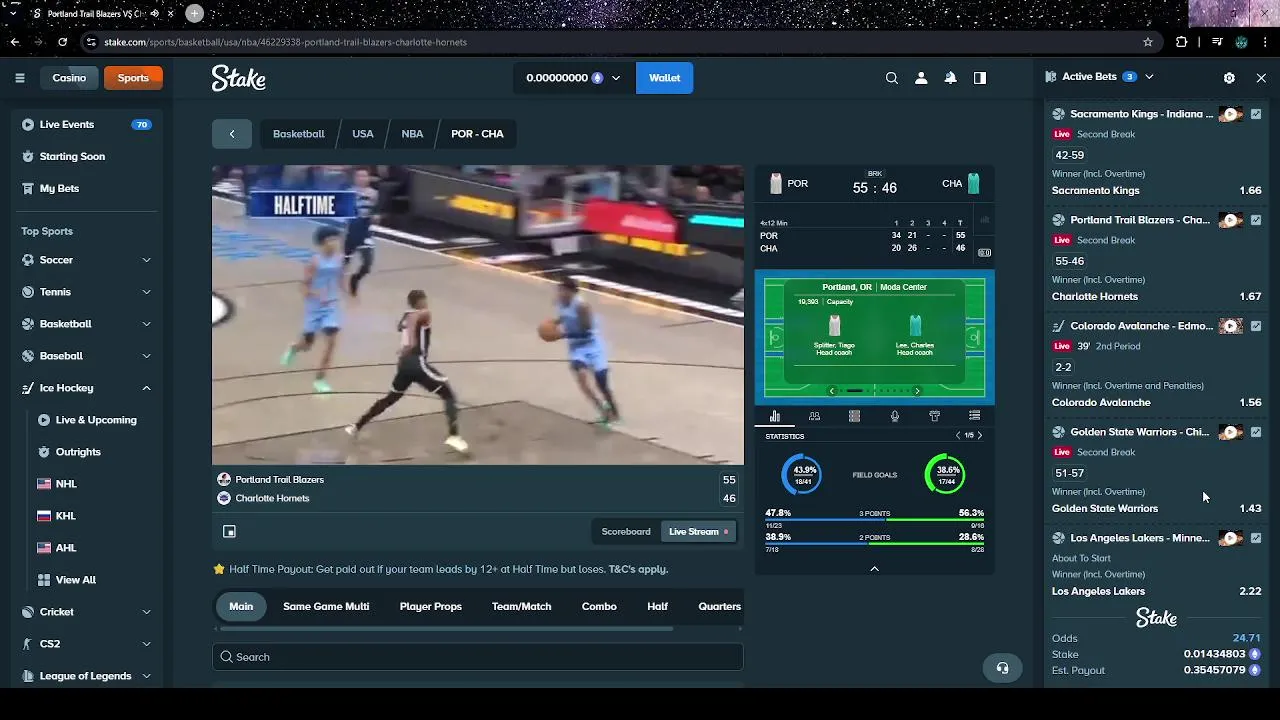The image size is (1280, 720).
Task: Expand the CS2 sidebar section
Action: [x=146, y=644]
